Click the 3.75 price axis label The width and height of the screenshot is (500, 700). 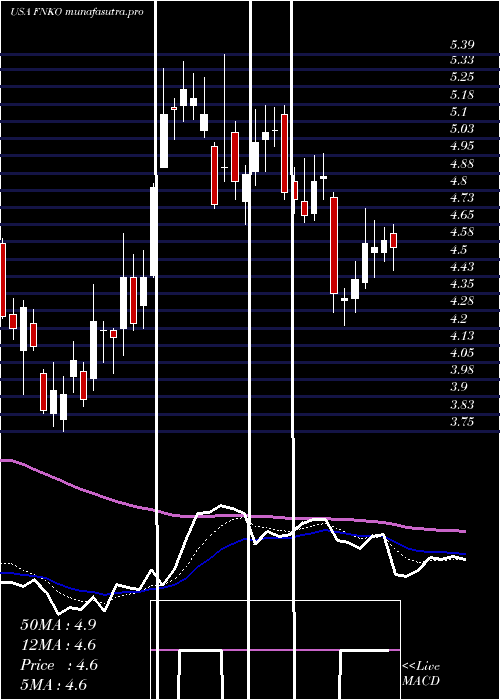point(462,422)
